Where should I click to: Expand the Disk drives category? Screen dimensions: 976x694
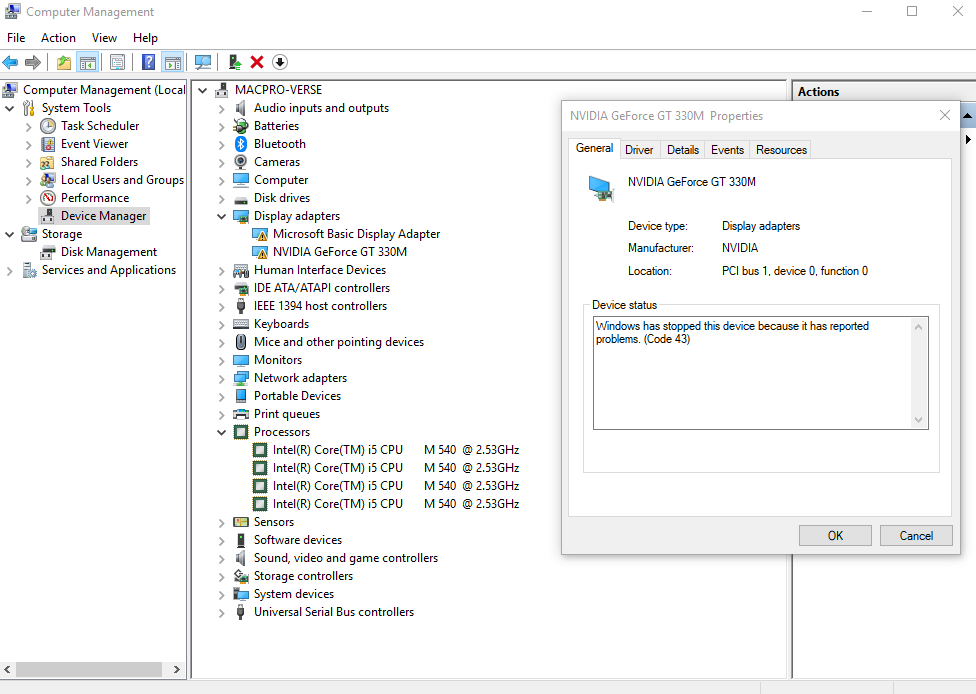222,199
